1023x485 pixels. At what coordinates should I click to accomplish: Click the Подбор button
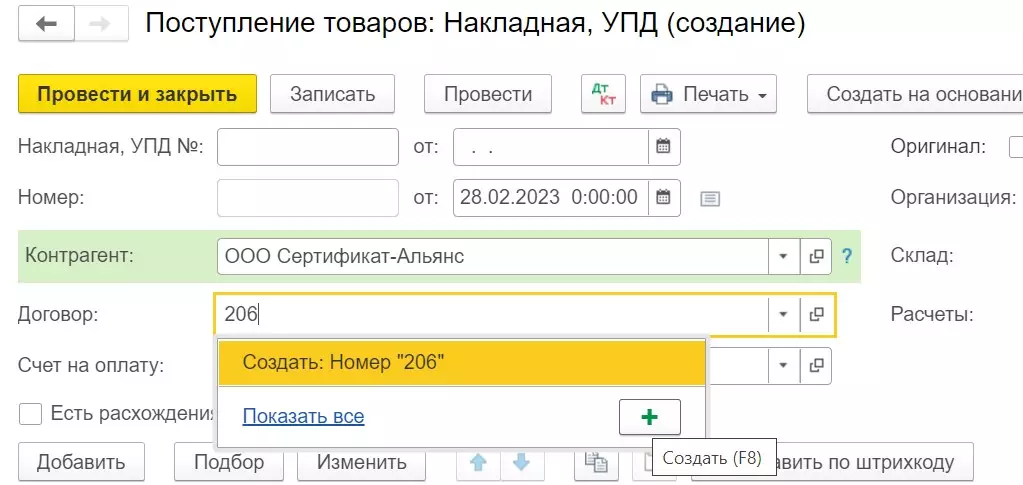tap(229, 462)
